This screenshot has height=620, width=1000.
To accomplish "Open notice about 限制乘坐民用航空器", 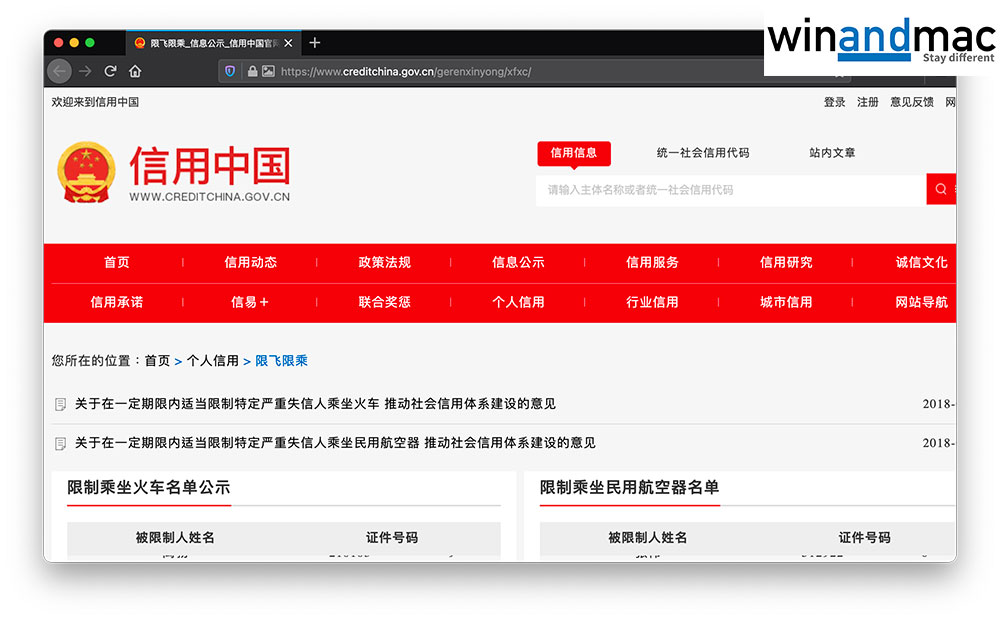I will [335, 443].
